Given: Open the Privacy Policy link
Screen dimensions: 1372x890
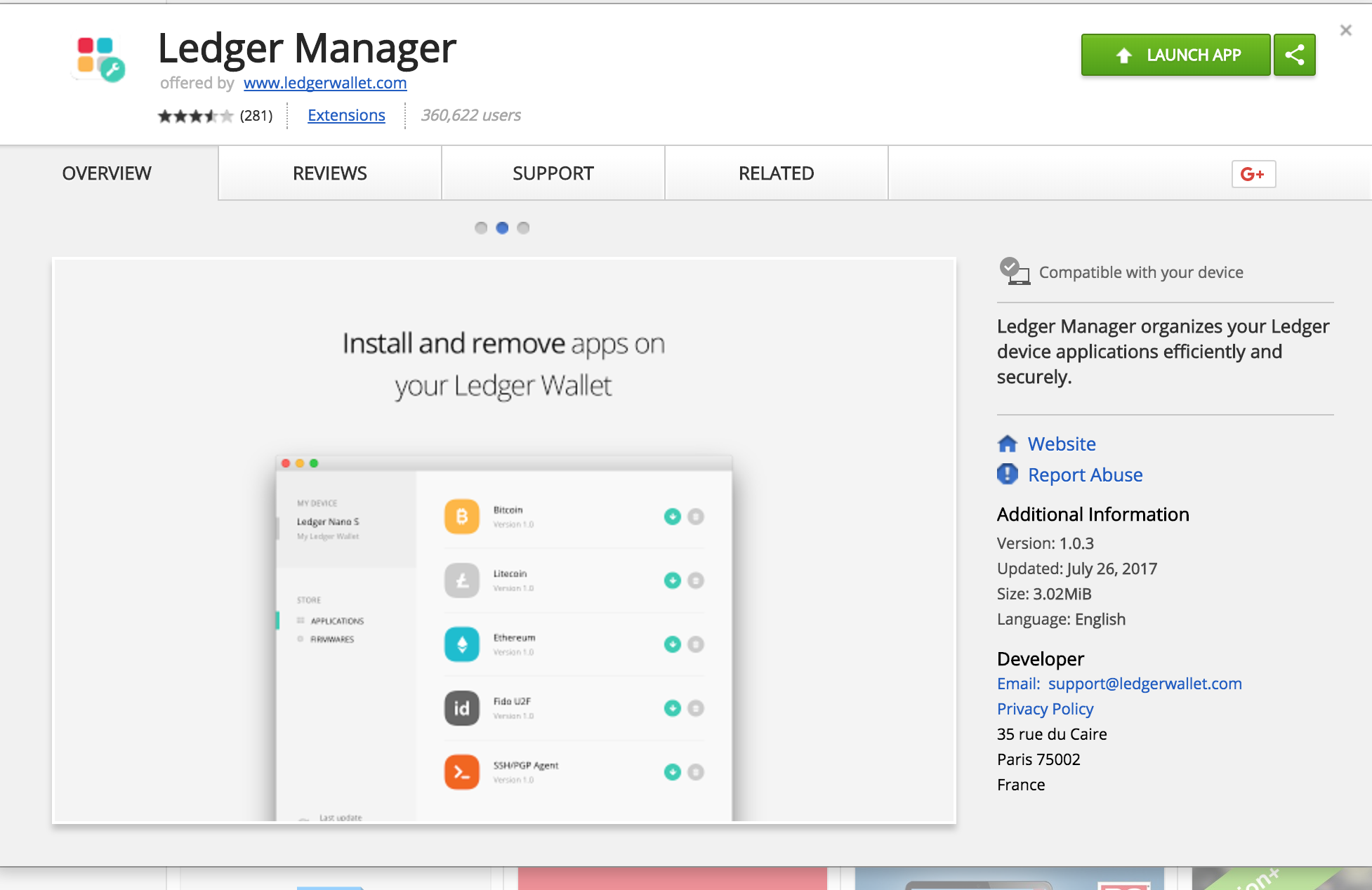Looking at the screenshot, I should 1046,709.
